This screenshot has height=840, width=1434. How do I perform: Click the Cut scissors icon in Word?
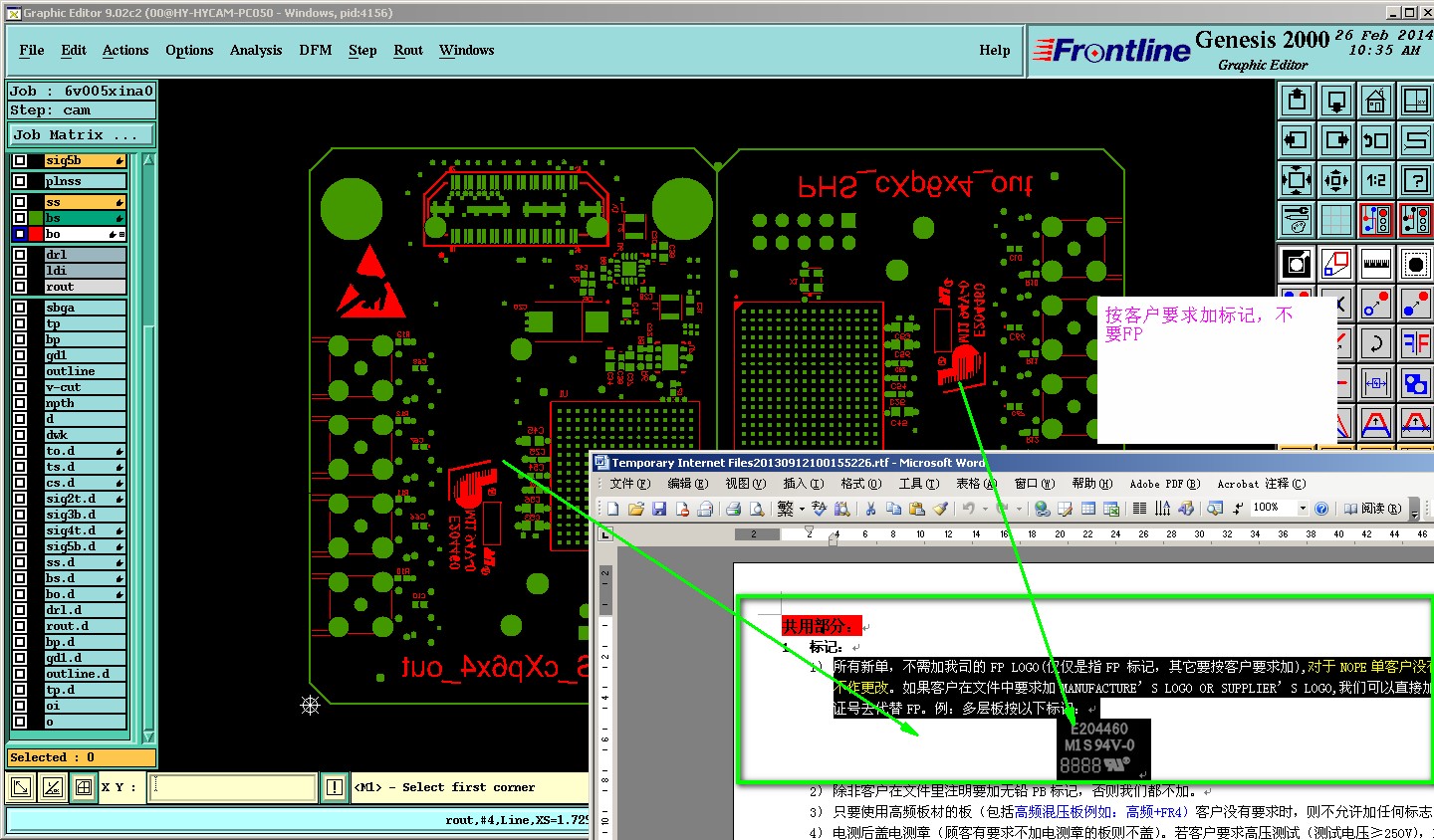tap(870, 509)
